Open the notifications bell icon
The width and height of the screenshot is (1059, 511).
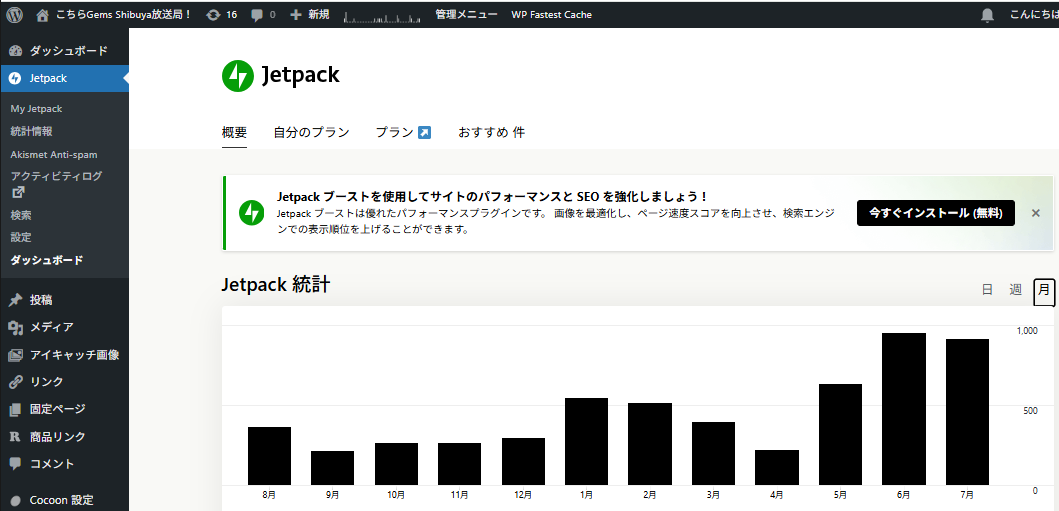coord(987,15)
